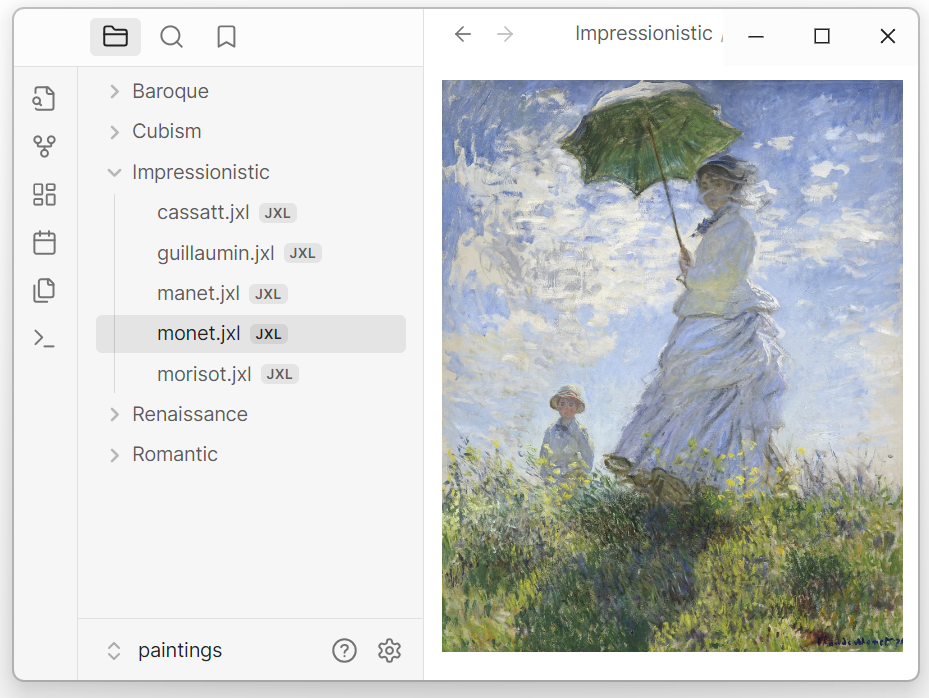The height and width of the screenshot is (698, 929).
Task: Click the templates copy icon
Action: pos(44,290)
